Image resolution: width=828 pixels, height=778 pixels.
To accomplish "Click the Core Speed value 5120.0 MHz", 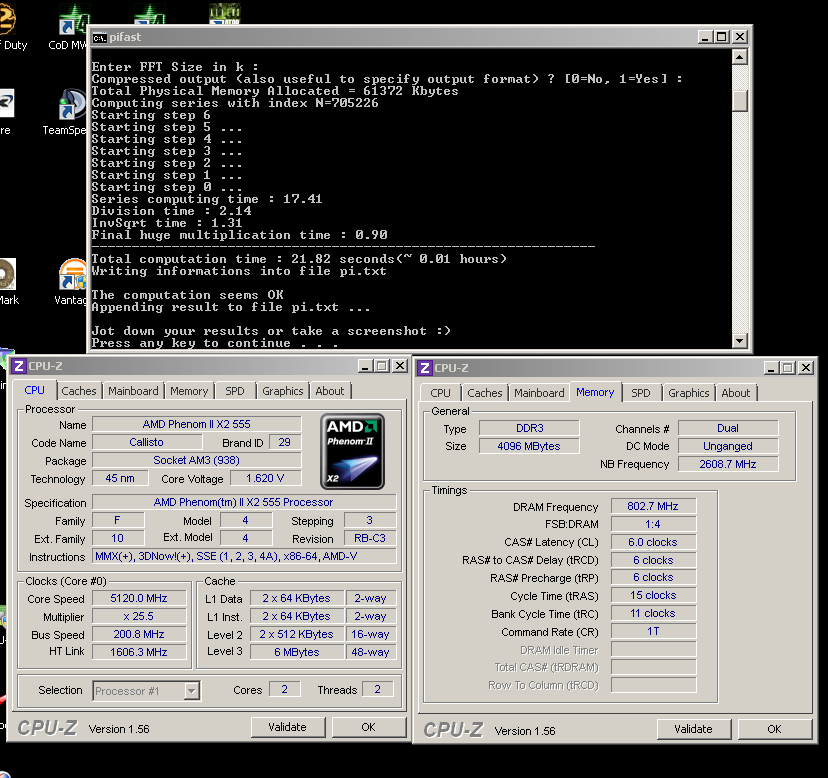I will point(139,598).
